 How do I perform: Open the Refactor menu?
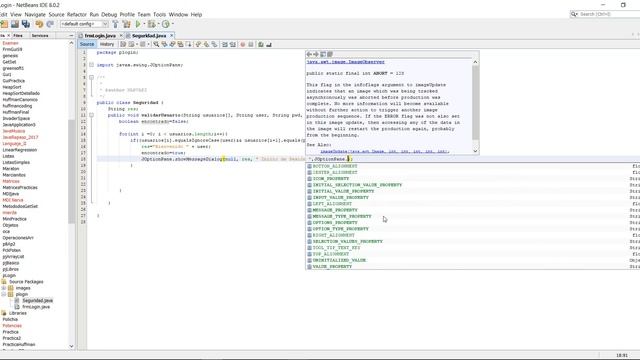(77, 14)
